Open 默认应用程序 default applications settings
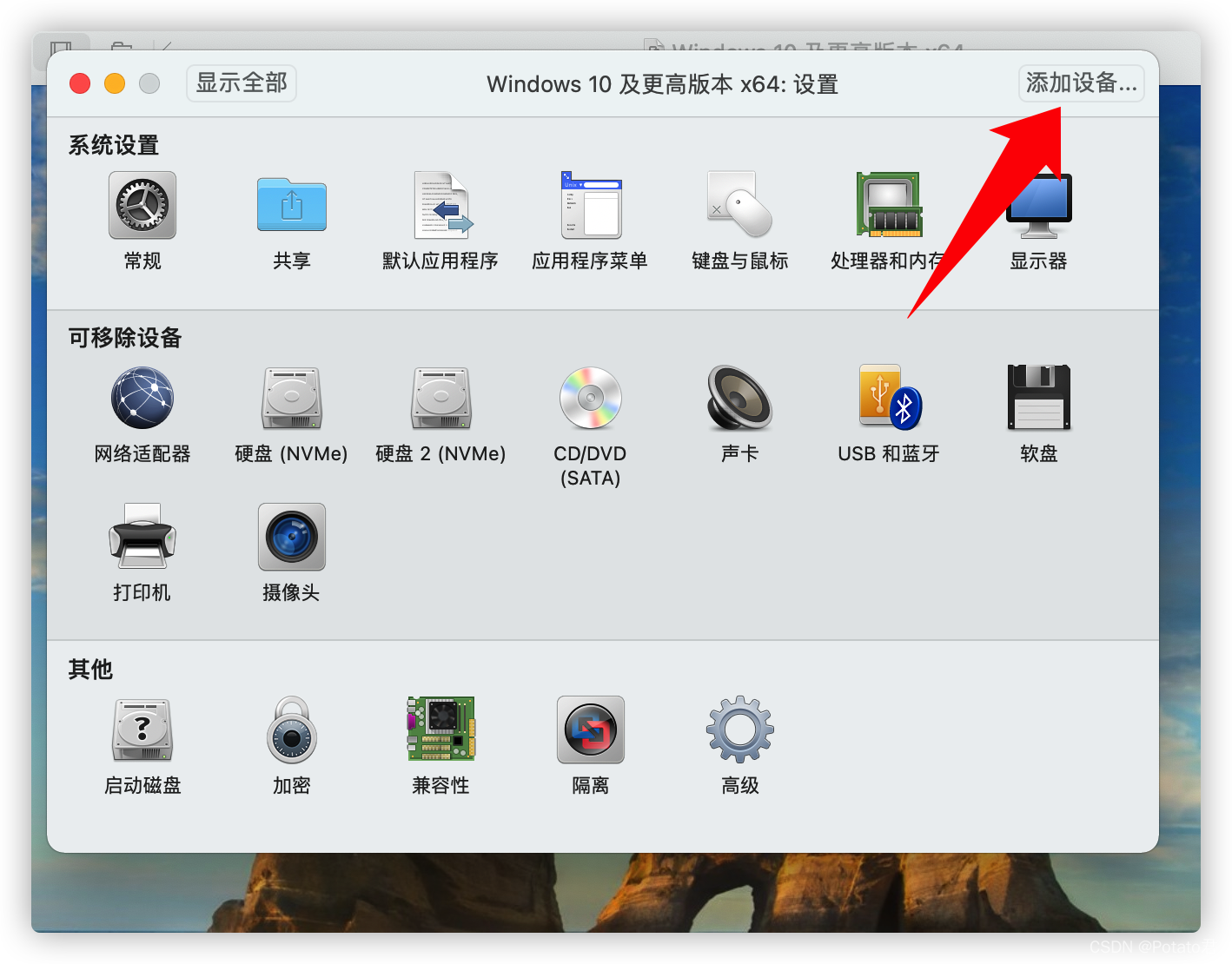The height and width of the screenshot is (964, 1232). pos(441,206)
